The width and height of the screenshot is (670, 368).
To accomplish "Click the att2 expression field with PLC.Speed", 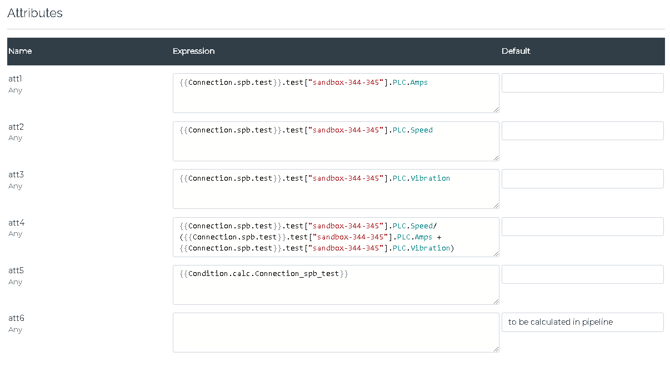I will tap(336, 141).
